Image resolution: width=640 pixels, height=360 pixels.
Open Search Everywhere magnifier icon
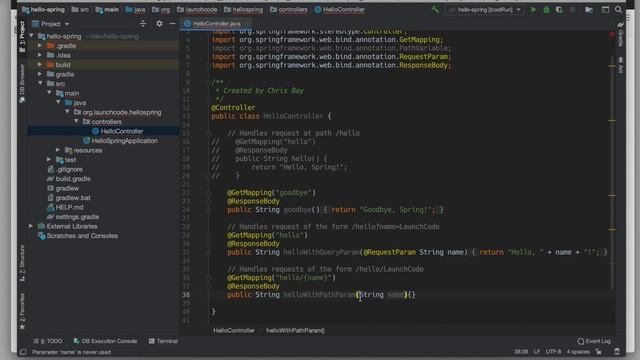[x=619, y=9]
